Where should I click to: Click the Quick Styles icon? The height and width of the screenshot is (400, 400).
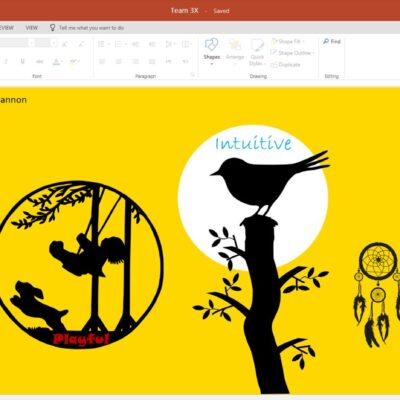tap(257, 45)
